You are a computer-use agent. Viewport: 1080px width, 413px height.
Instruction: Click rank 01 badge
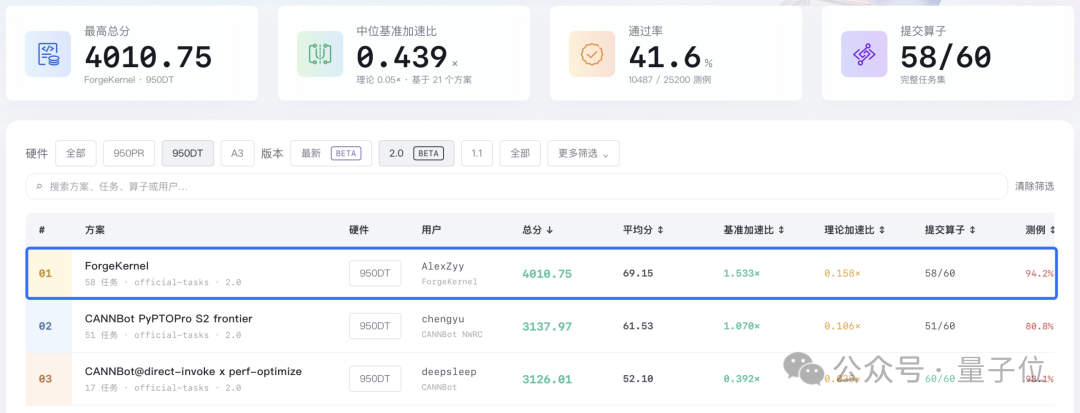point(45,273)
